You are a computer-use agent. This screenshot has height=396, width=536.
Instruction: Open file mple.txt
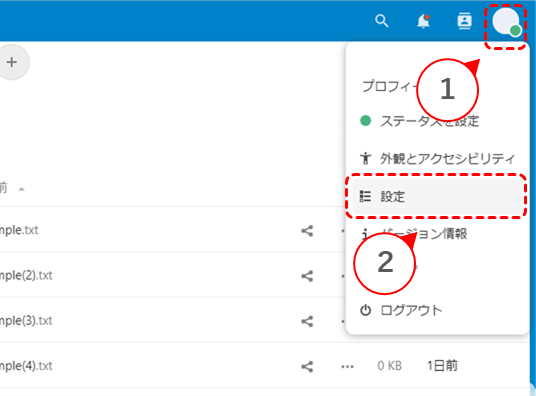pos(19,230)
